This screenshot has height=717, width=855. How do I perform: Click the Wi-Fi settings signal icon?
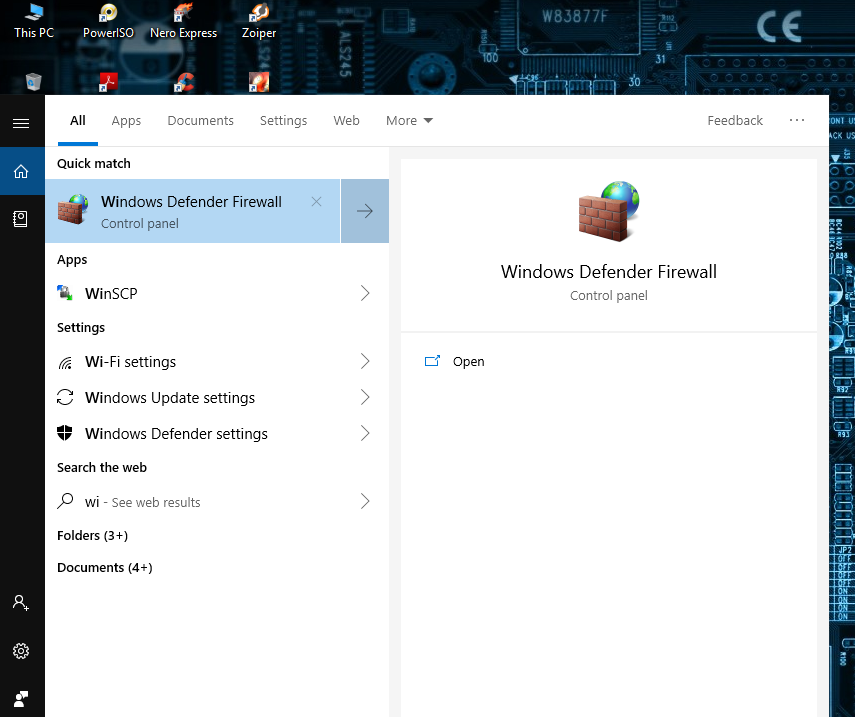(66, 361)
